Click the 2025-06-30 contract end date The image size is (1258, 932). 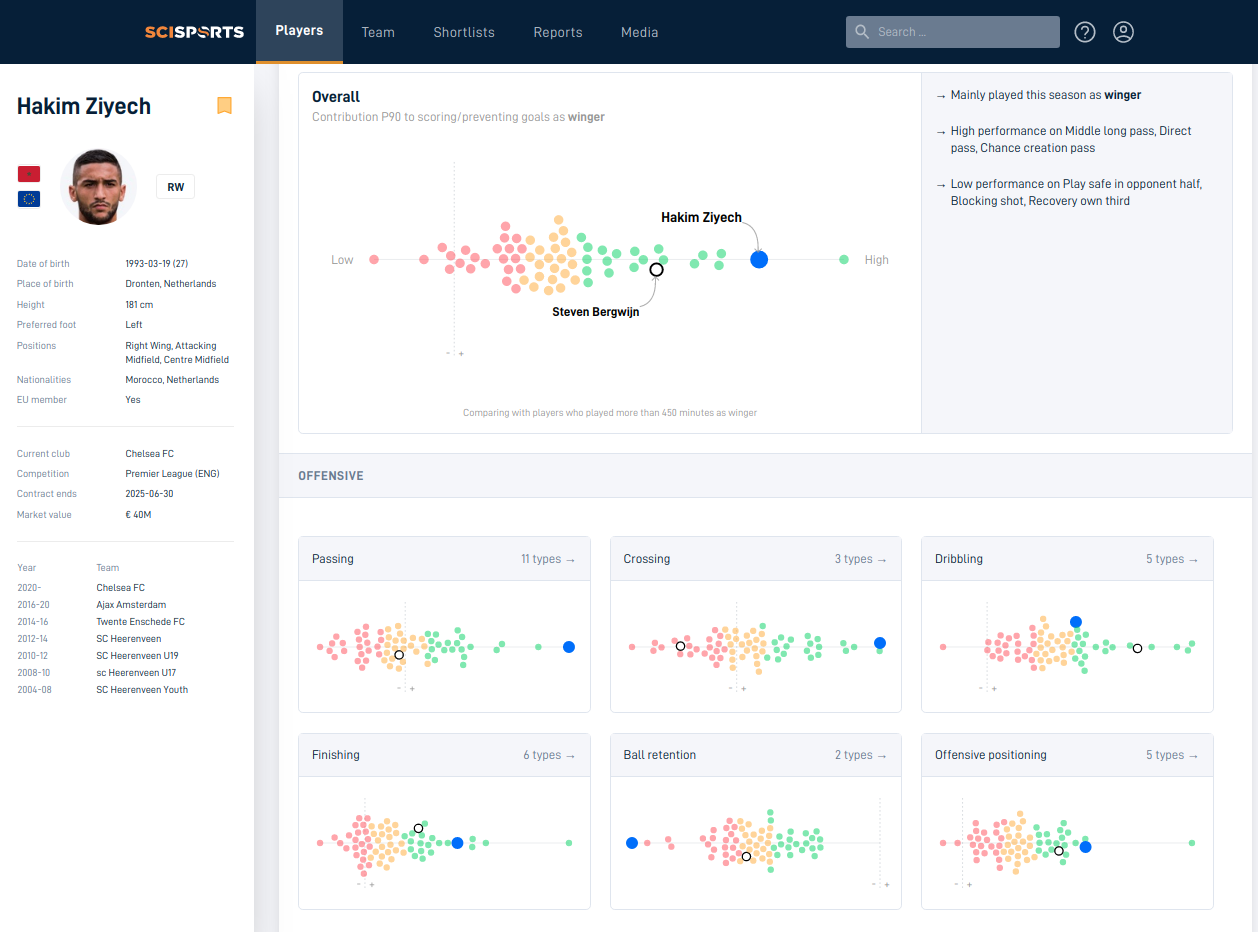tap(150, 494)
